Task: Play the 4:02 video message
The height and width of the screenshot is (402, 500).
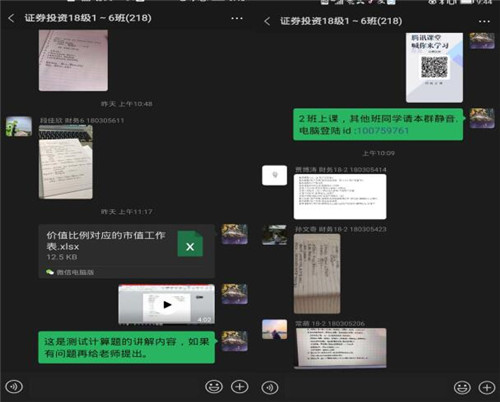Action: point(167,304)
